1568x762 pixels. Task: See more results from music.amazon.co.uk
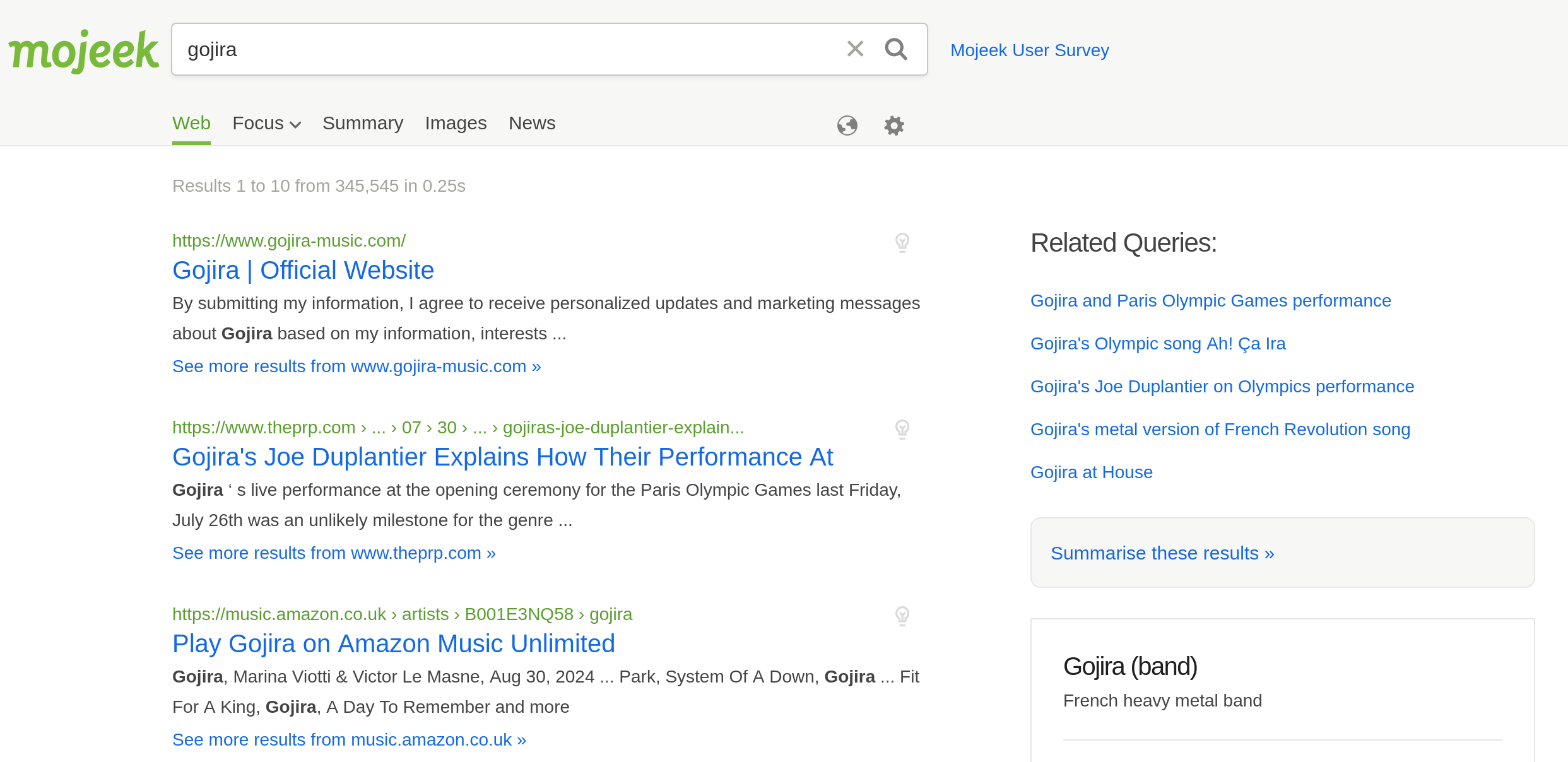coord(349,740)
